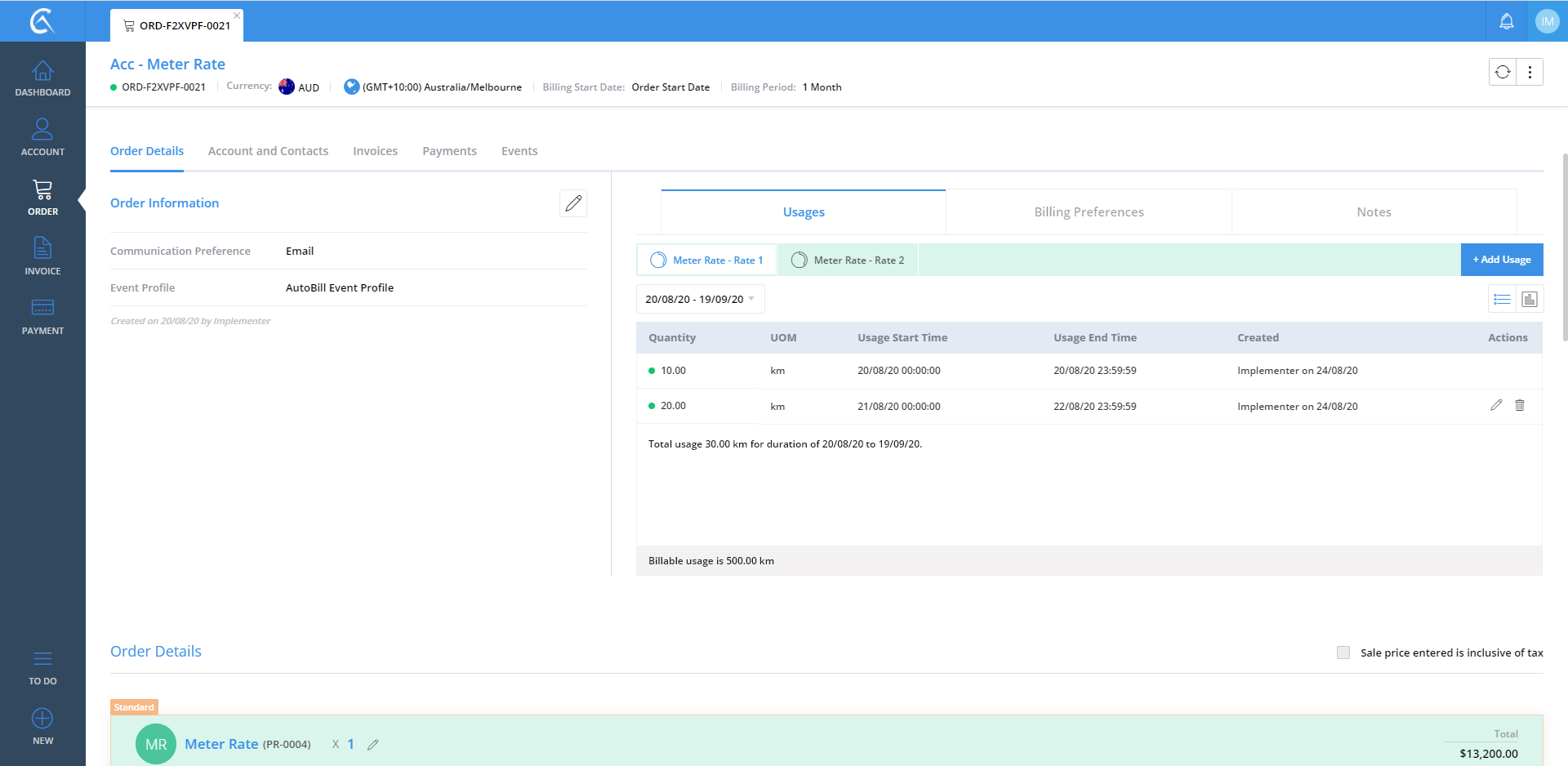Go to the Account section icon
The height and width of the screenshot is (766, 1568).
[42, 137]
